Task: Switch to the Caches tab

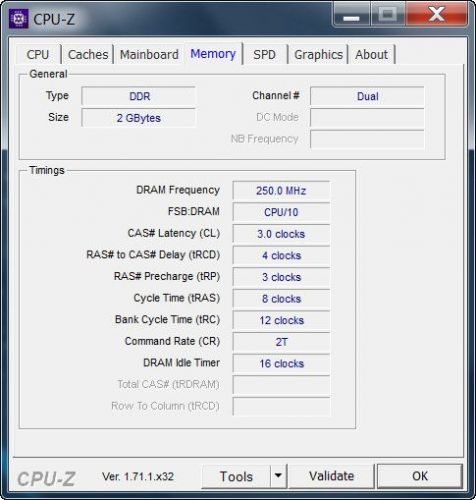Action: (x=88, y=54)
